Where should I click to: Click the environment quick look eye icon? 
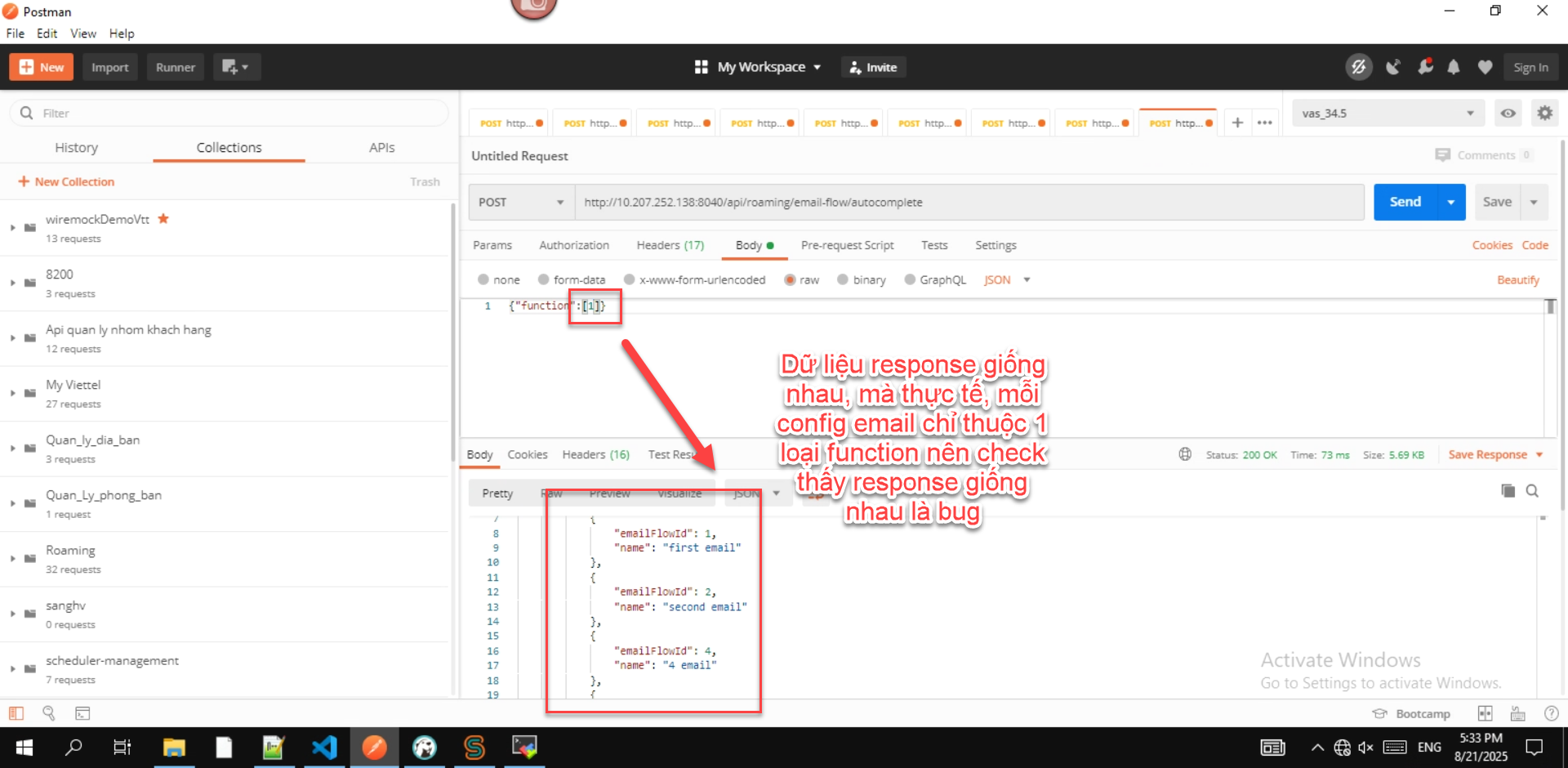tap(1508, 114)
